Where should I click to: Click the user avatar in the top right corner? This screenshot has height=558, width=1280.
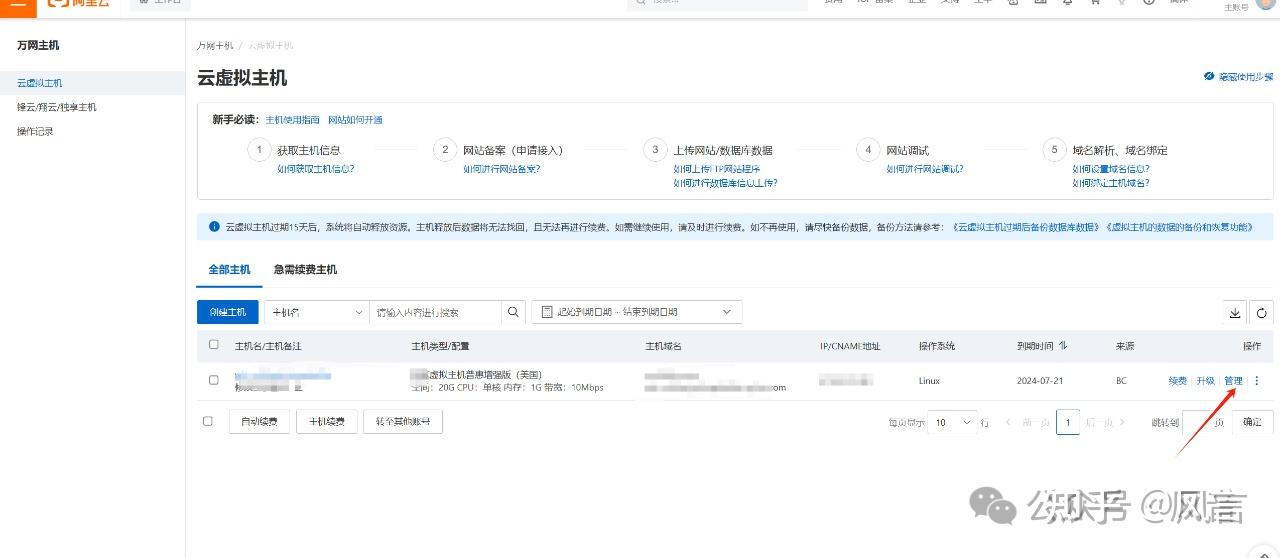(x=1264, y=3)
